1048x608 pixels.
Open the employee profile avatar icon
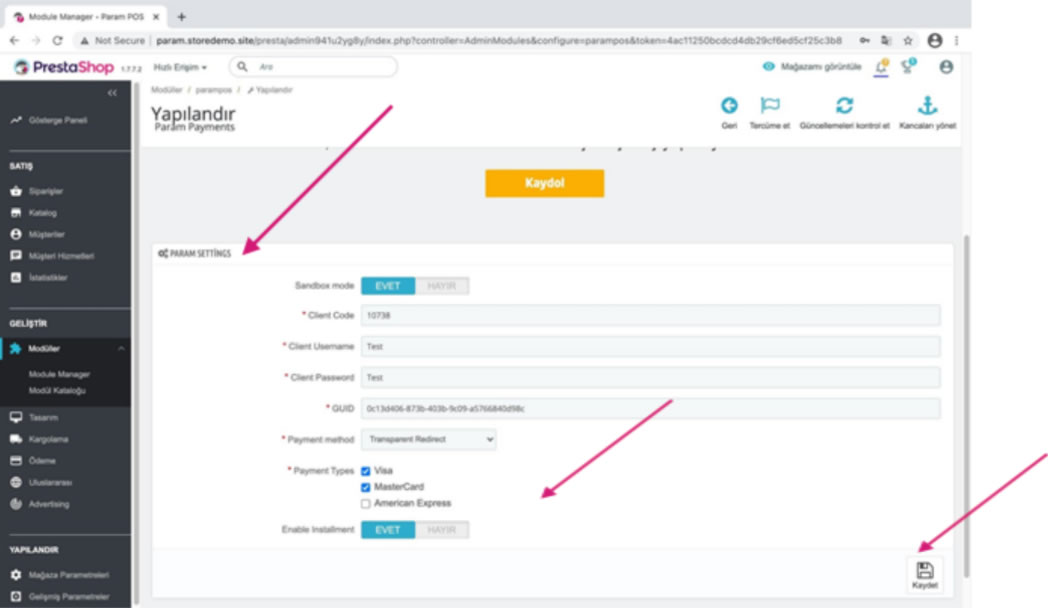[x=946, y=67]
